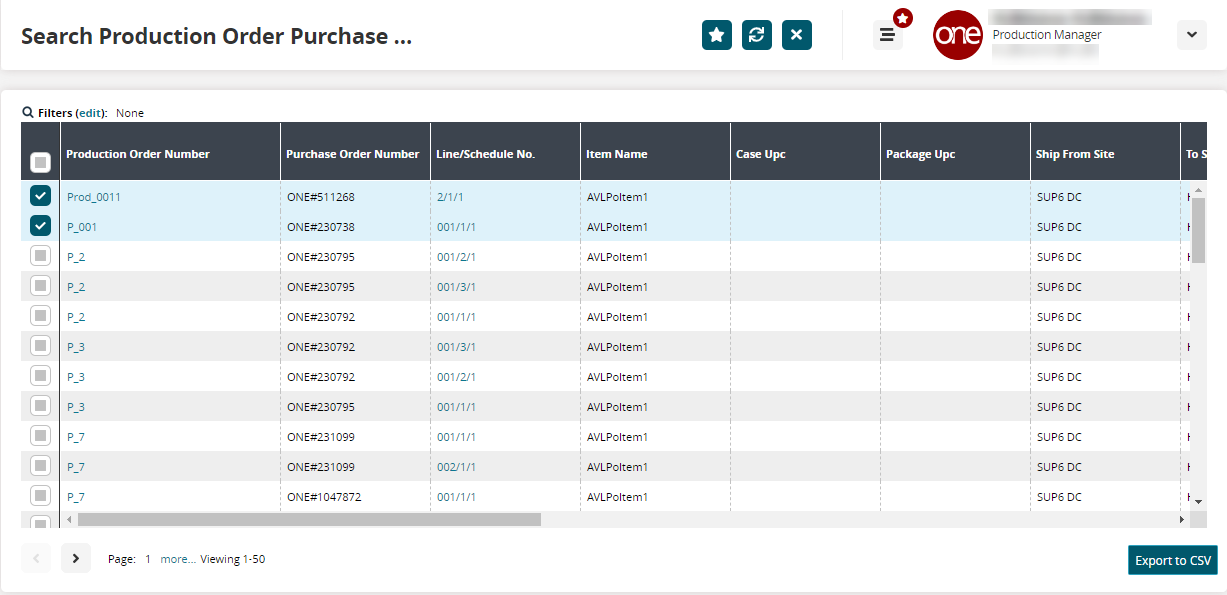The width and height of the screenshot is (1227, 595).
Task: Go to next page arrow
Action: [76, 558]
